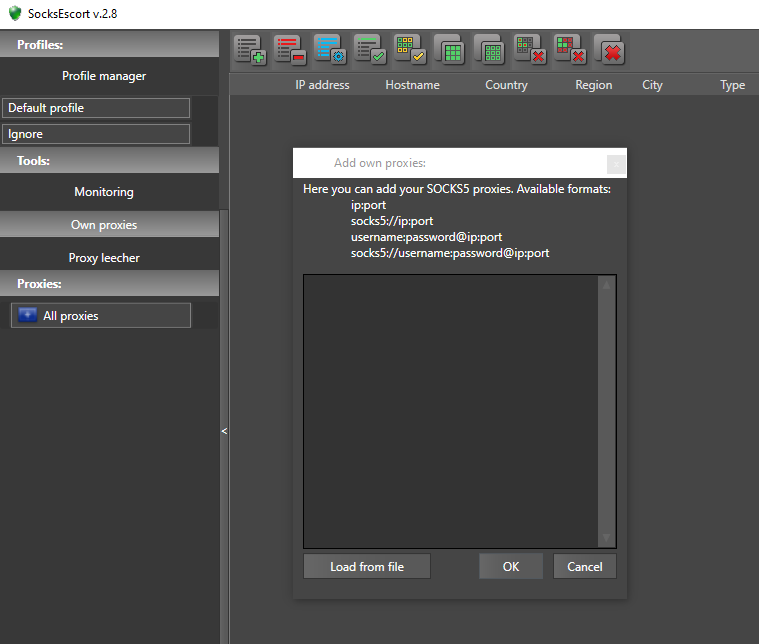Sort by the Country column header

[506, 85]
